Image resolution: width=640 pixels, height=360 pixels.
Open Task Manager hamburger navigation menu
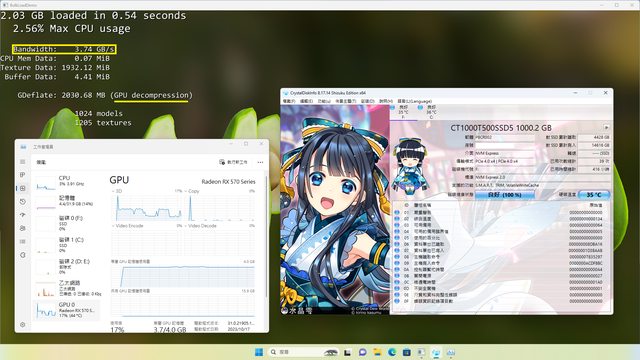click(23, 162)
